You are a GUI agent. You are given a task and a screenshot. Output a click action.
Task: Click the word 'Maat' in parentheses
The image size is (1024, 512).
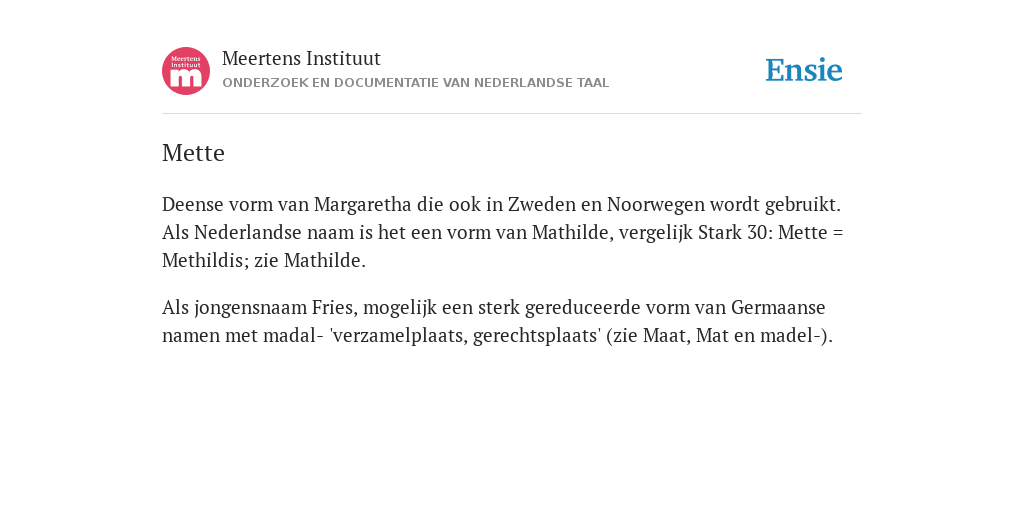click(667, 335)
